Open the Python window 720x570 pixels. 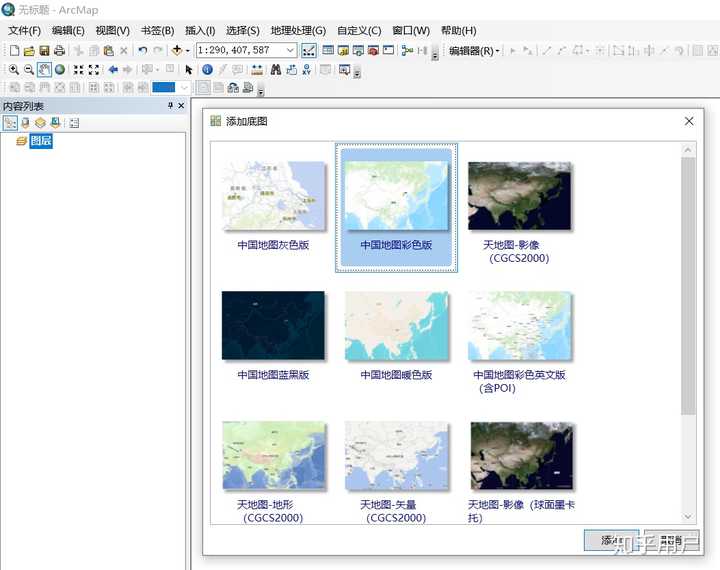point(388,50)
